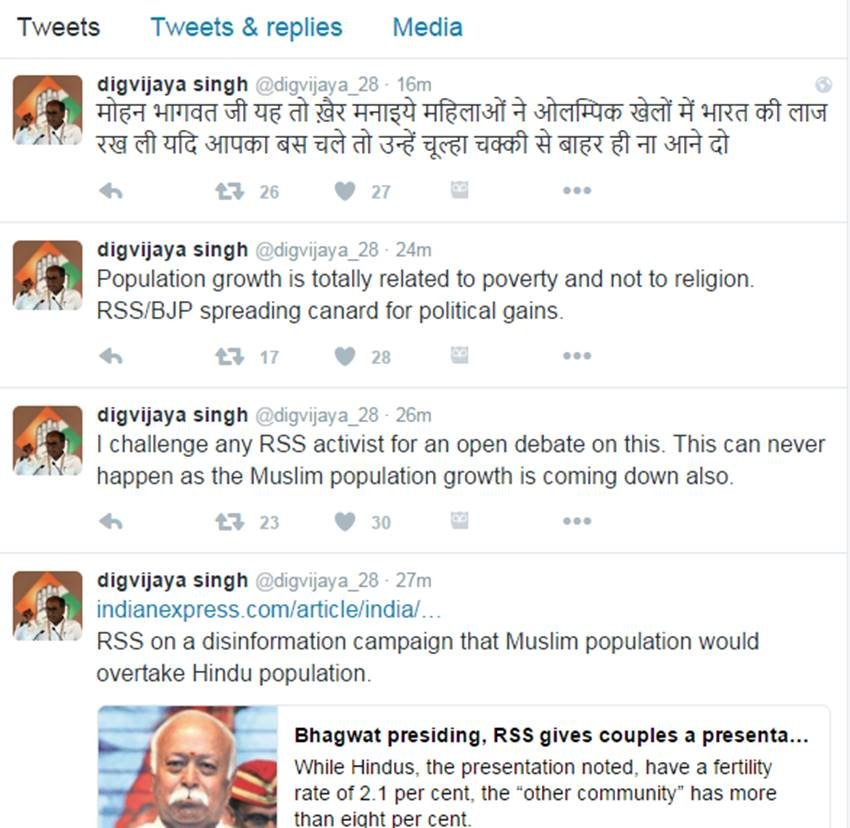The width and height of the screenshot is (850, 828).
Task: Click the profile avatar on the 26m tweet
Action: click(x=48, y=440)
